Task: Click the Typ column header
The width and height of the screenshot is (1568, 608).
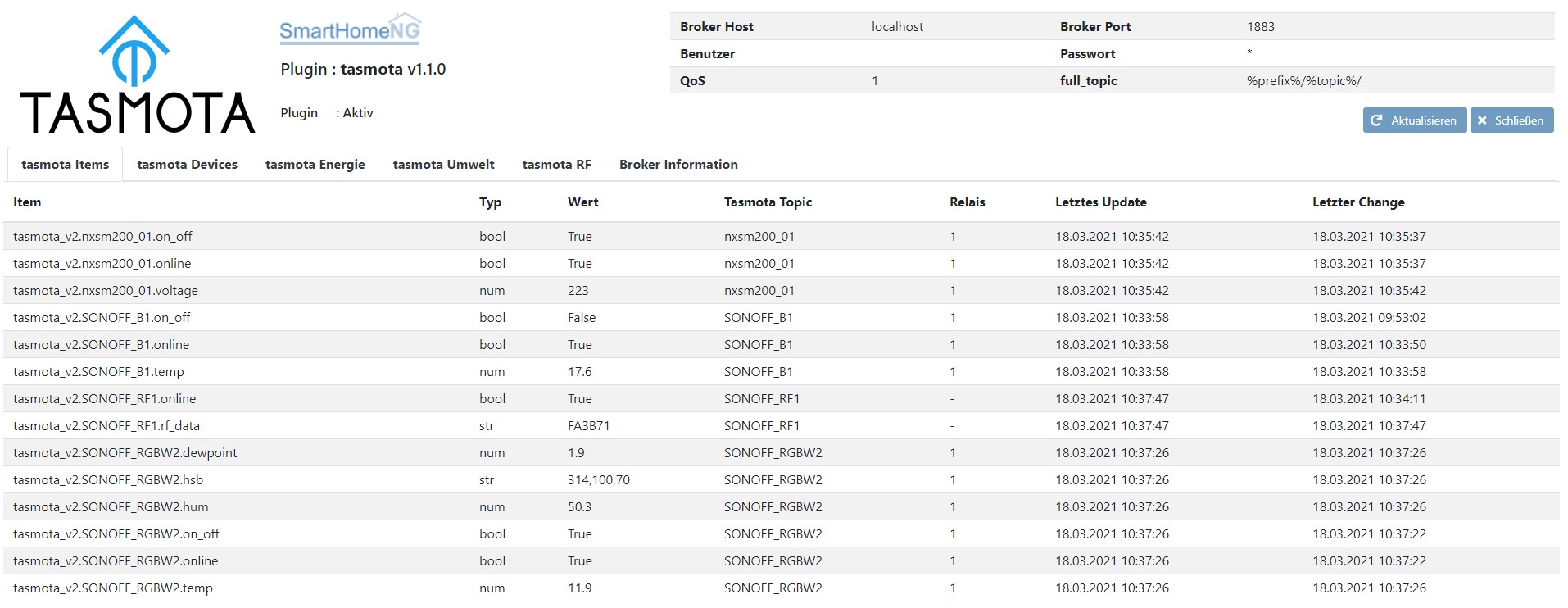Action: coord(490,202)
